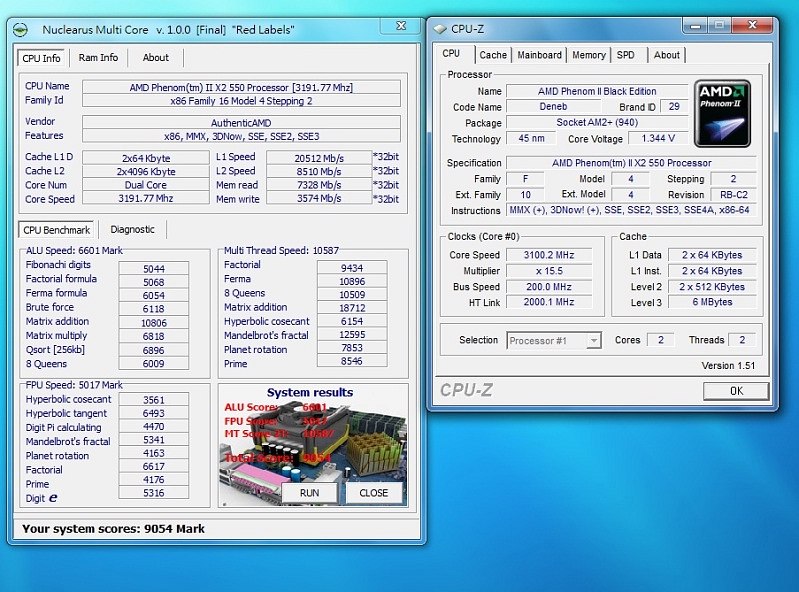The width and height of the screenshot is (799, 592).
Task: Click the Cores count value in CPU-Z
Action: 660,340
